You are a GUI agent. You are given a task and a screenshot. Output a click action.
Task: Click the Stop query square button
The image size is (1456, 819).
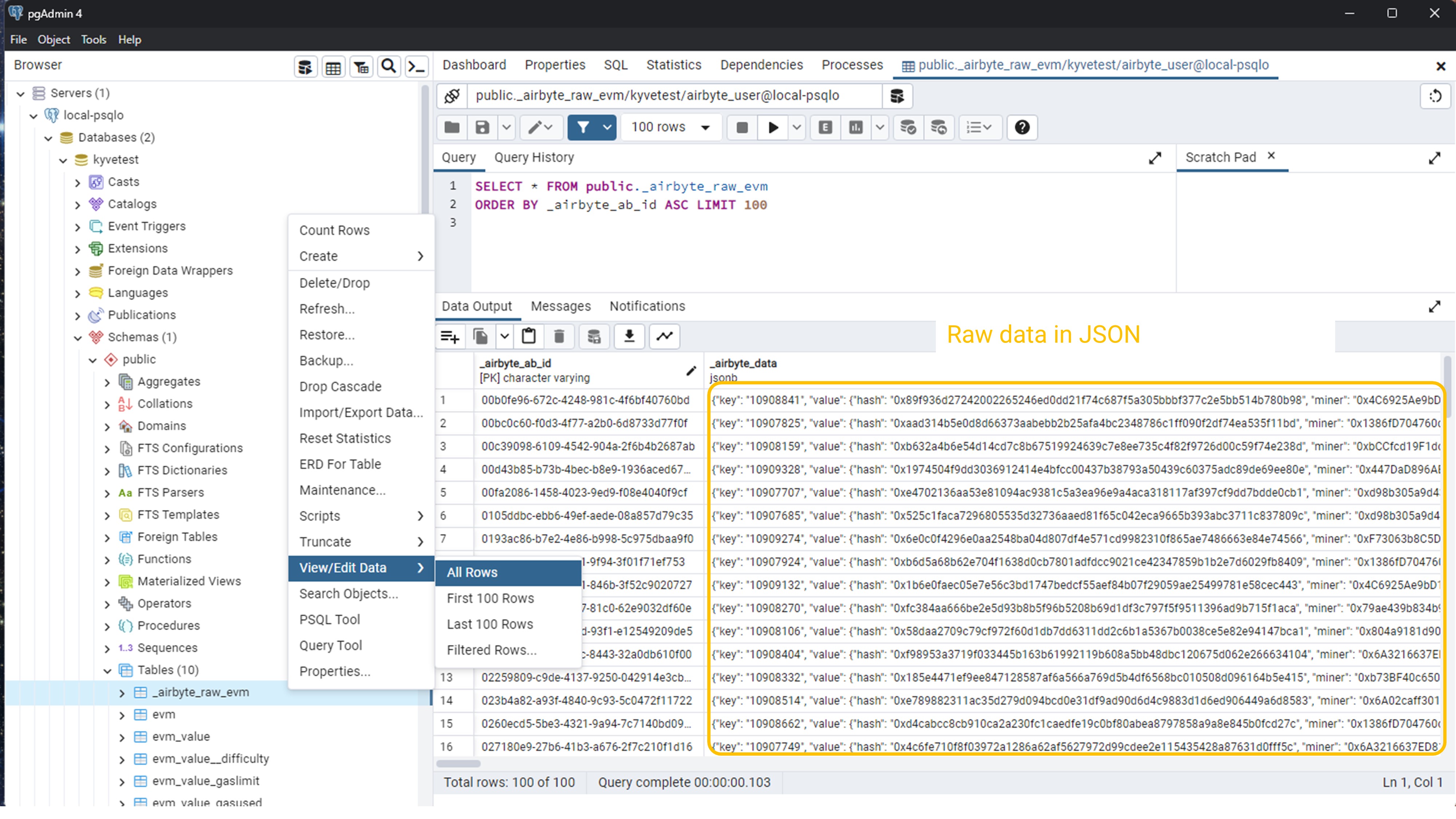pyautogui.click(x=741, y=127)
